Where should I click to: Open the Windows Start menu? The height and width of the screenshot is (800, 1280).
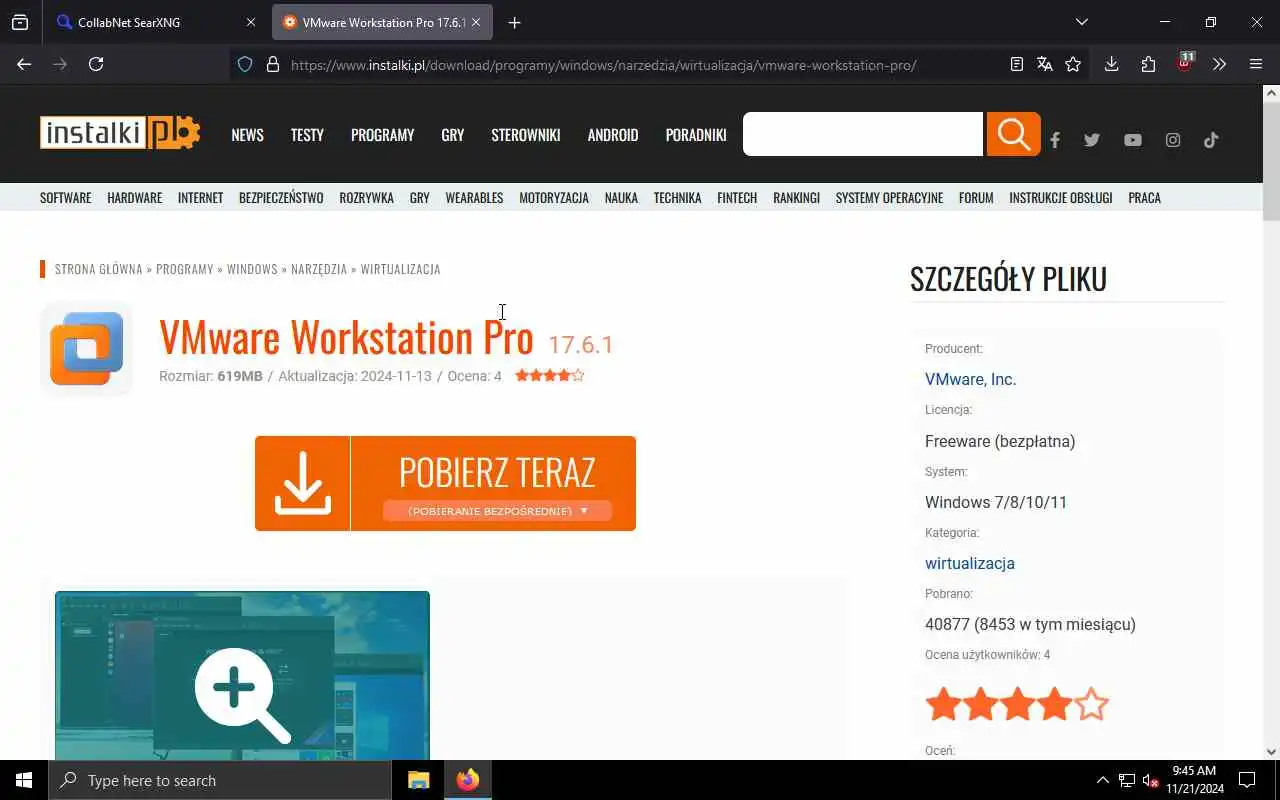24,780
